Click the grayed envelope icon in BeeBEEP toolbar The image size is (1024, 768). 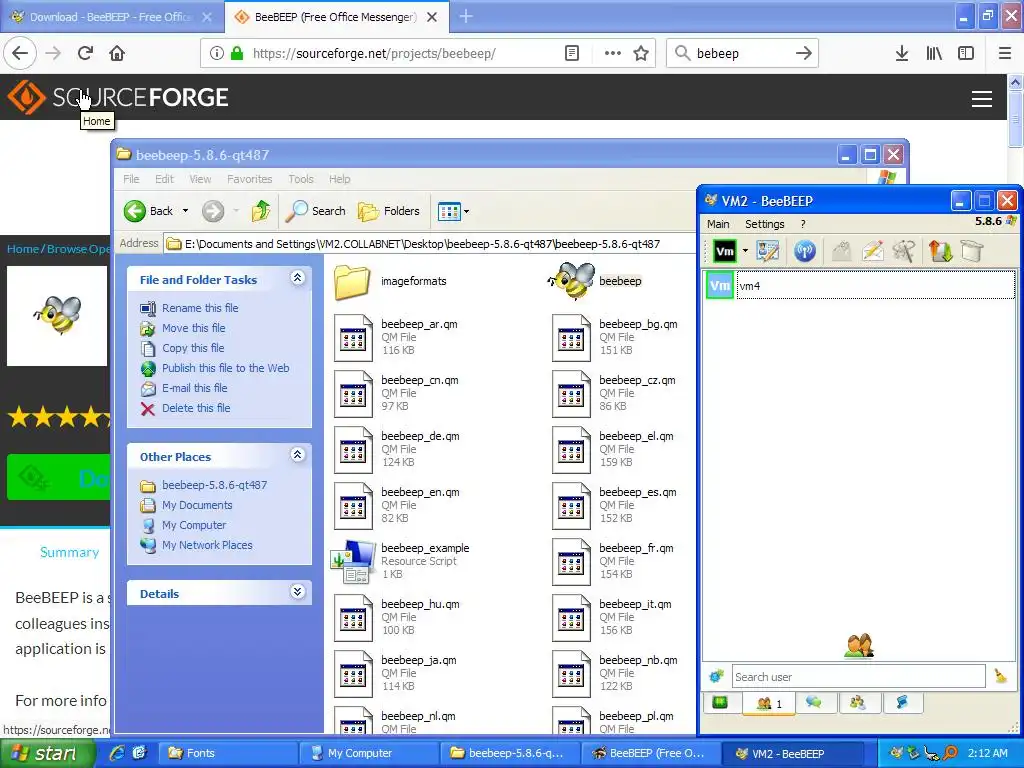(842, 251)
